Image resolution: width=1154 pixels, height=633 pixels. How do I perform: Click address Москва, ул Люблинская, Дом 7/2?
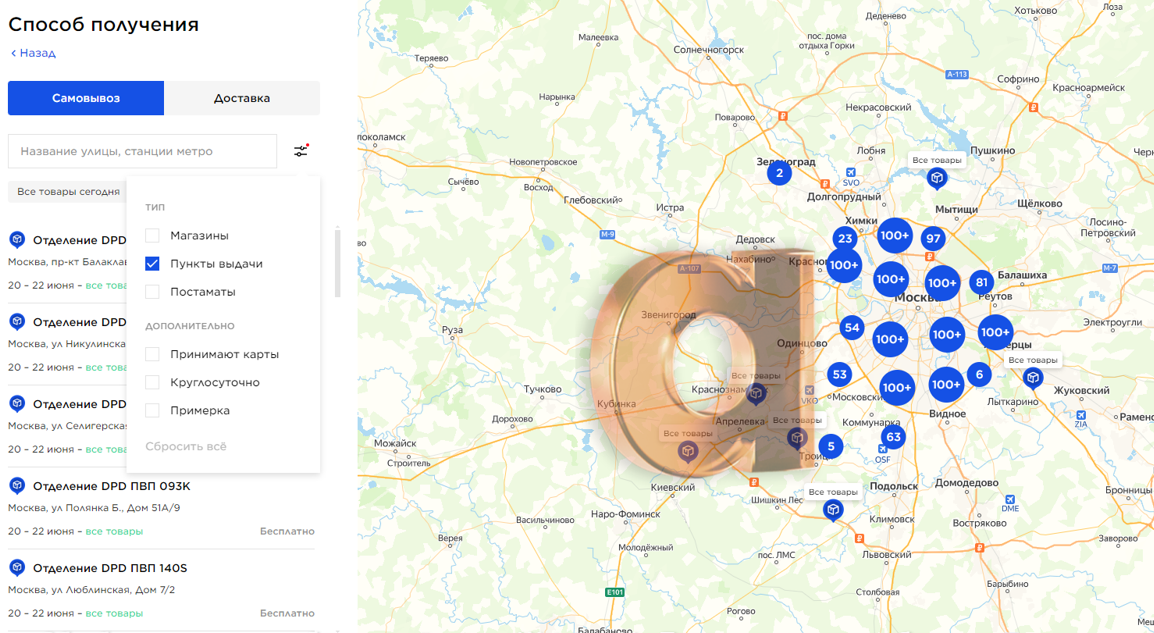tap(91, 590)
